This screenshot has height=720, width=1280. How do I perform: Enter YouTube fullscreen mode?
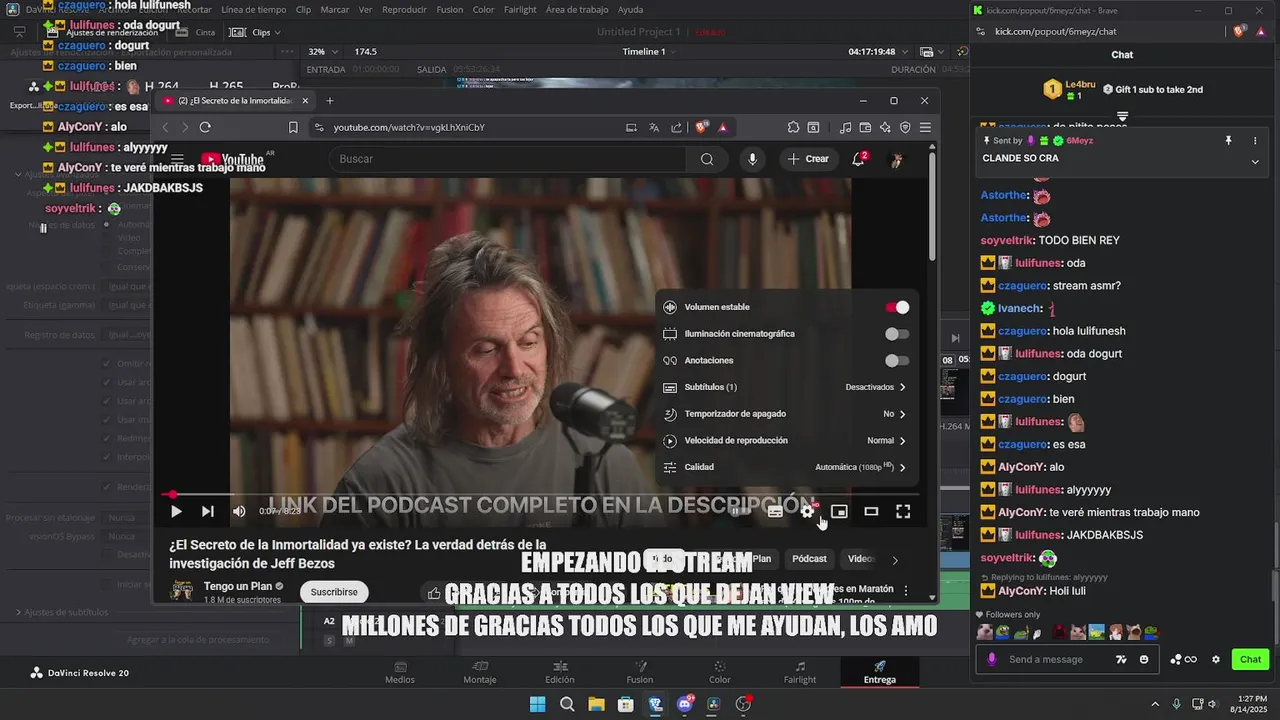point(903,511)
